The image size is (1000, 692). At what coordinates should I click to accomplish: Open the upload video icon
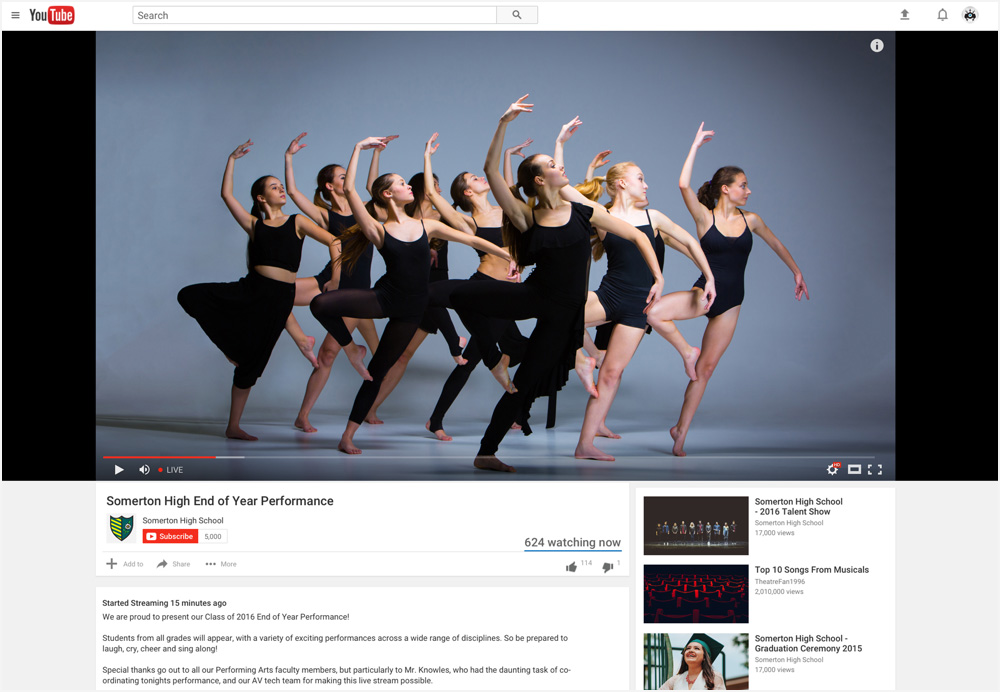click(x=905, y=15)
